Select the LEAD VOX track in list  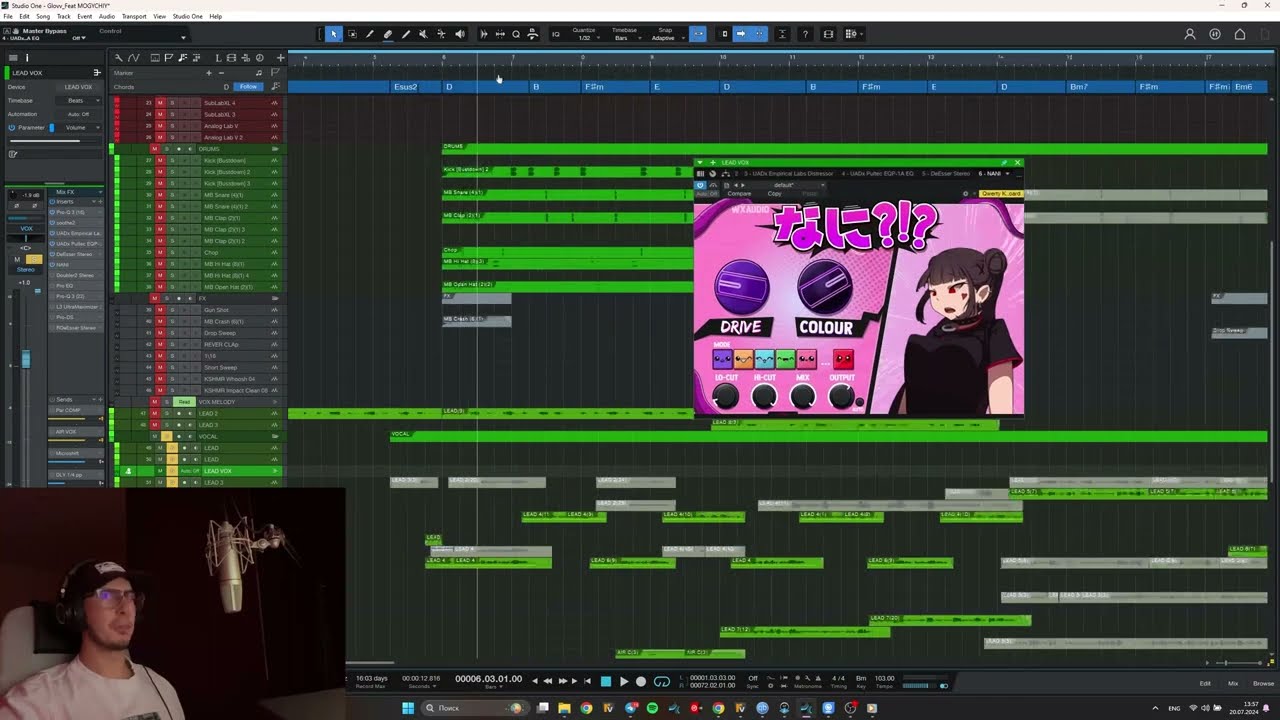coord(218,471)
